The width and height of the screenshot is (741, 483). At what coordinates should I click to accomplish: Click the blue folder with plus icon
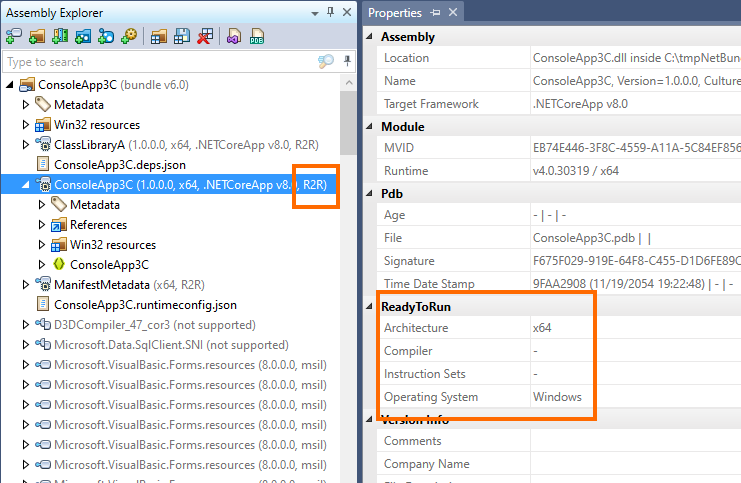(83, 36)
